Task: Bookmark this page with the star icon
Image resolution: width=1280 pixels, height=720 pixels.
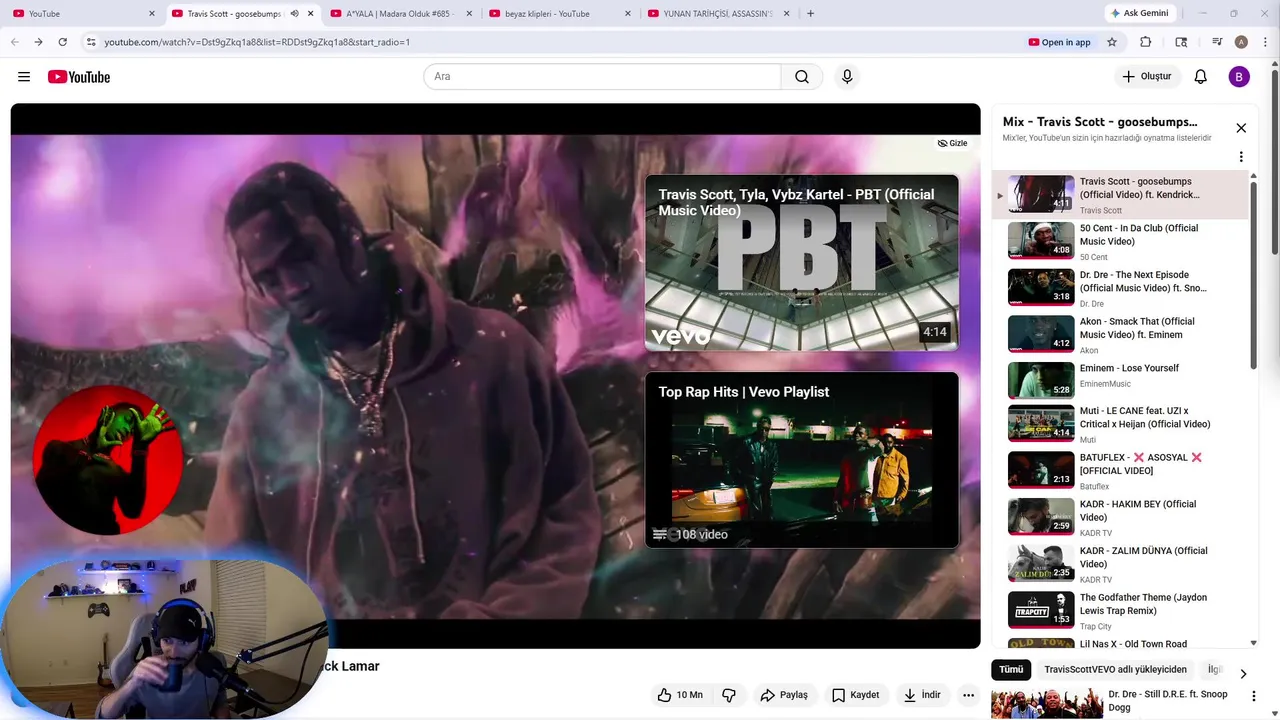Action: point(1112,42)
